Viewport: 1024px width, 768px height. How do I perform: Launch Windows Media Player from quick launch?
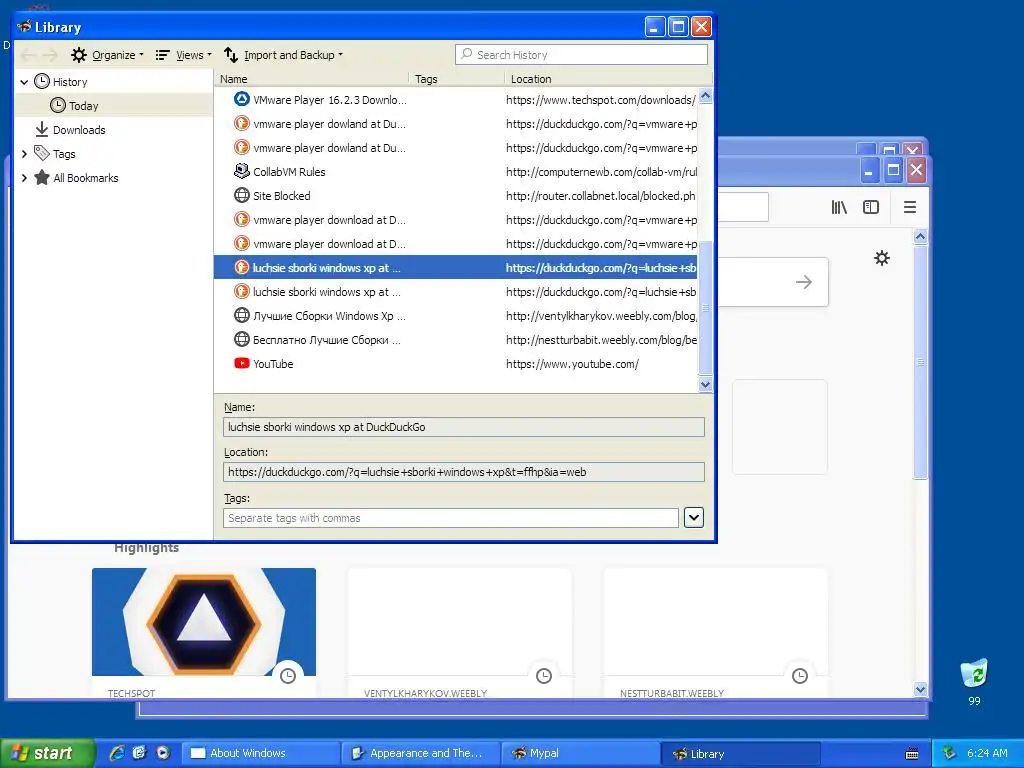coord(163,753)
